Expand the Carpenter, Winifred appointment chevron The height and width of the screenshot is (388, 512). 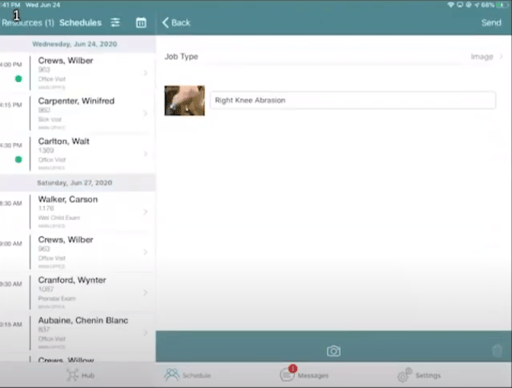pyautogui.click(x=145, y=113)
